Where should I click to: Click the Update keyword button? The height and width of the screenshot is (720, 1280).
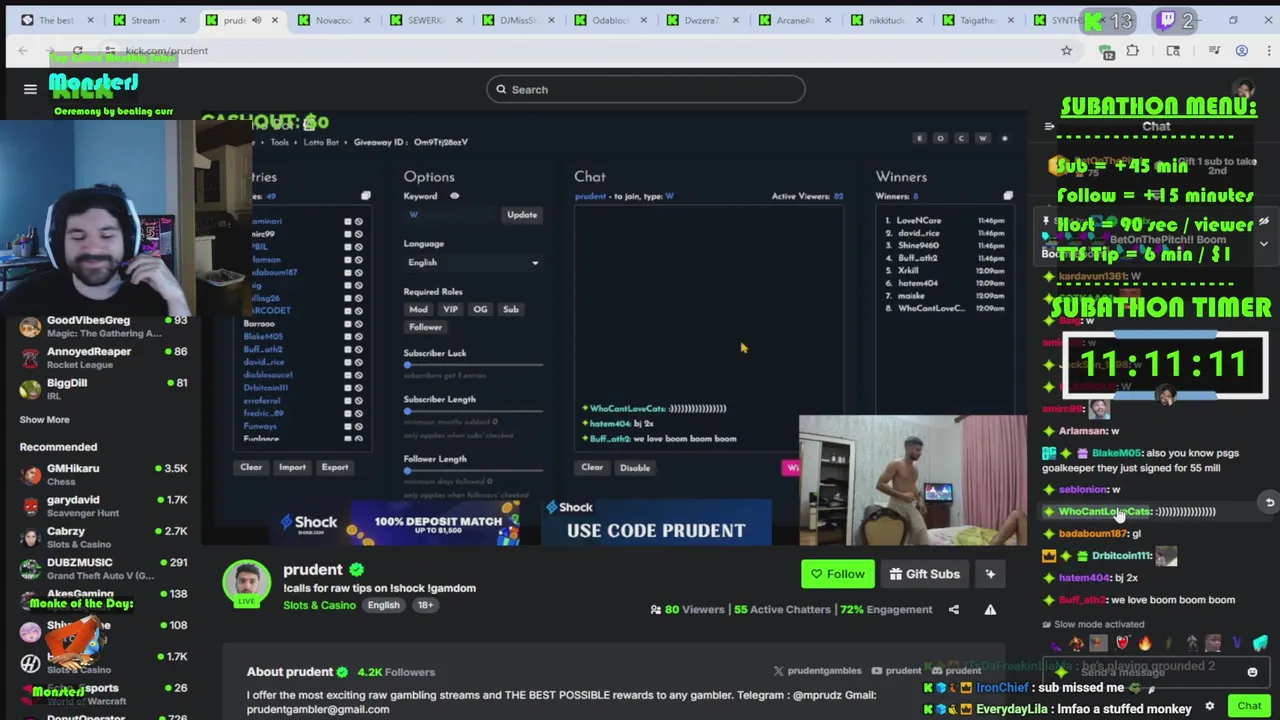[x=522, y=214]
